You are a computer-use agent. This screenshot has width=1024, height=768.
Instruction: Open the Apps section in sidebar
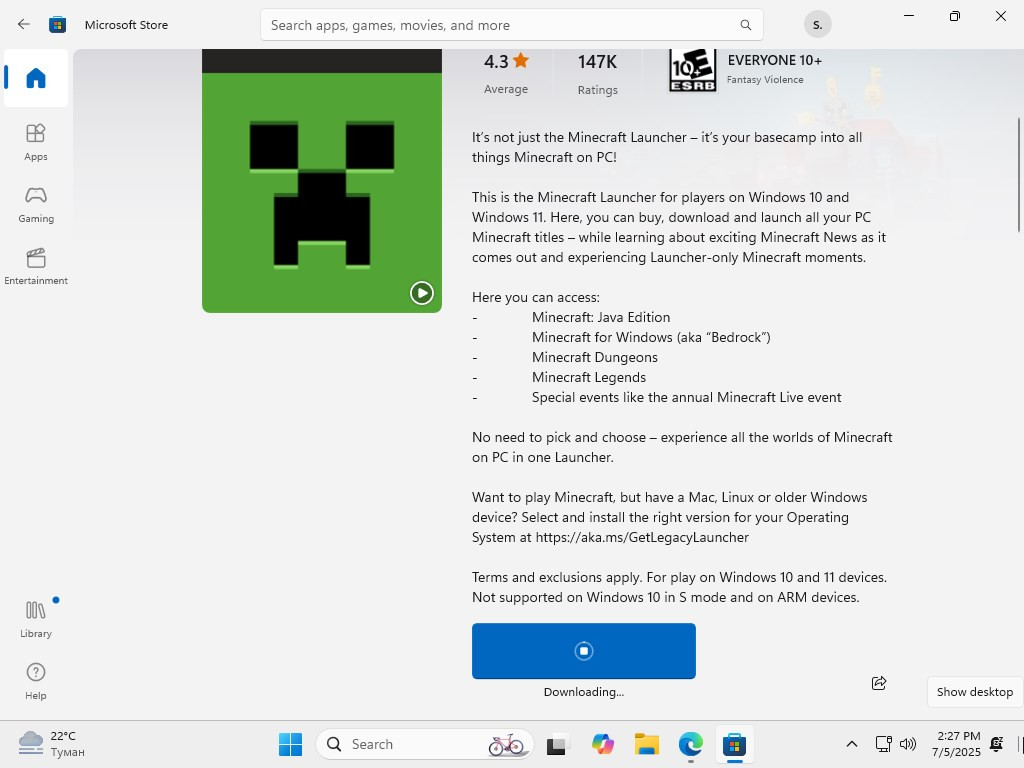click(x=36, y=142)
